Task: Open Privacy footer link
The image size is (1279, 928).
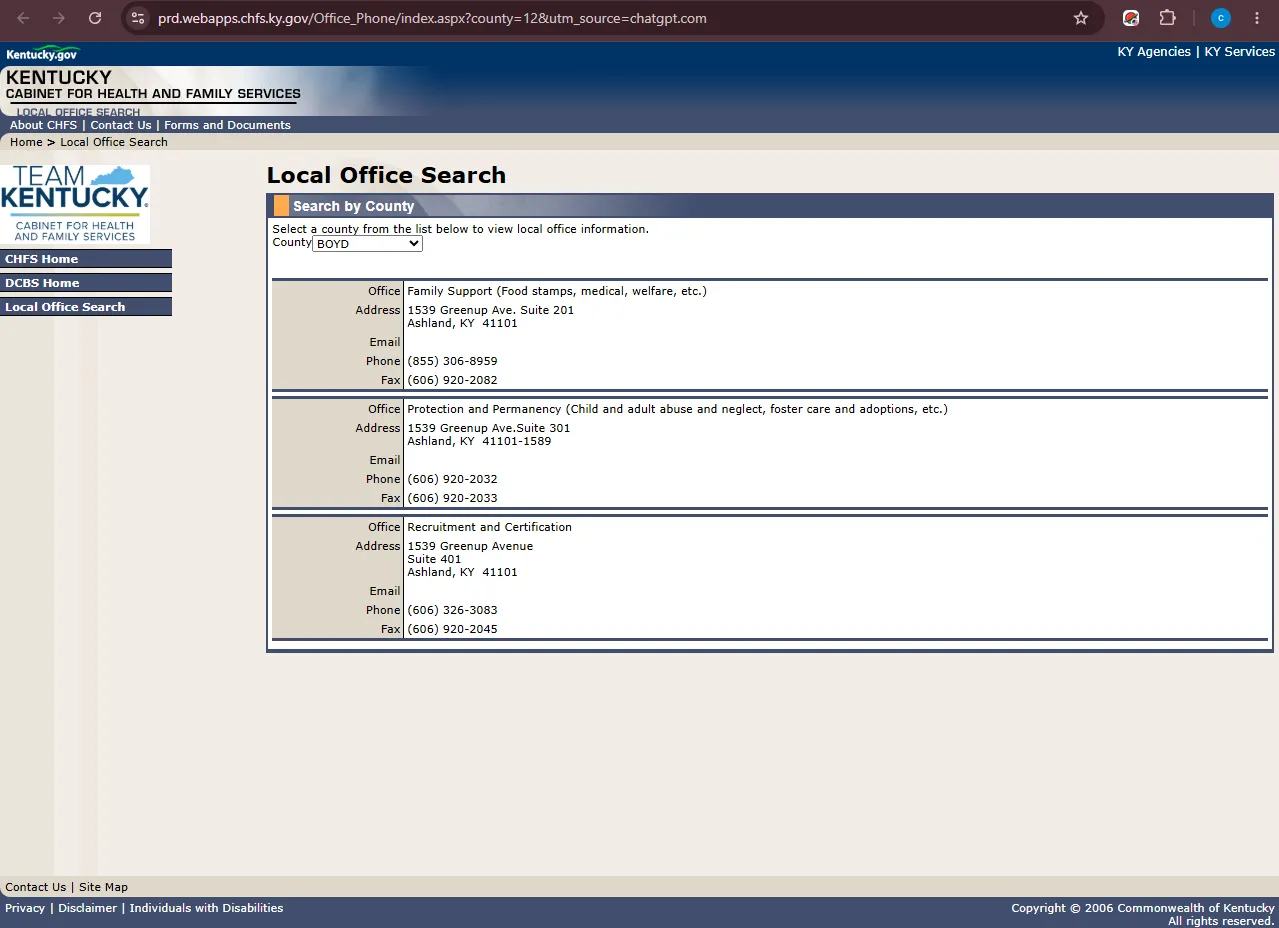Action: coord(25,908)
